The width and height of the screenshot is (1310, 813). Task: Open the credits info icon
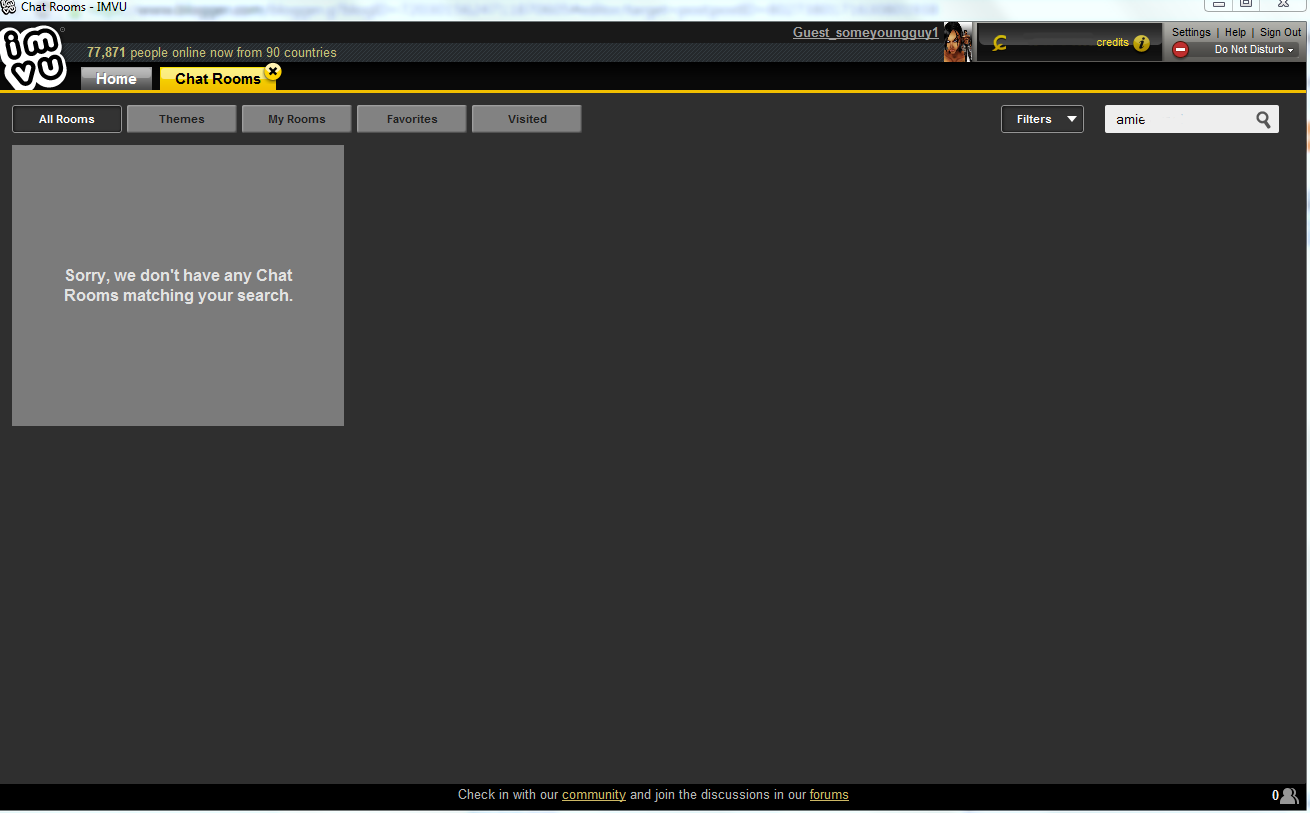coord(1141,43)
